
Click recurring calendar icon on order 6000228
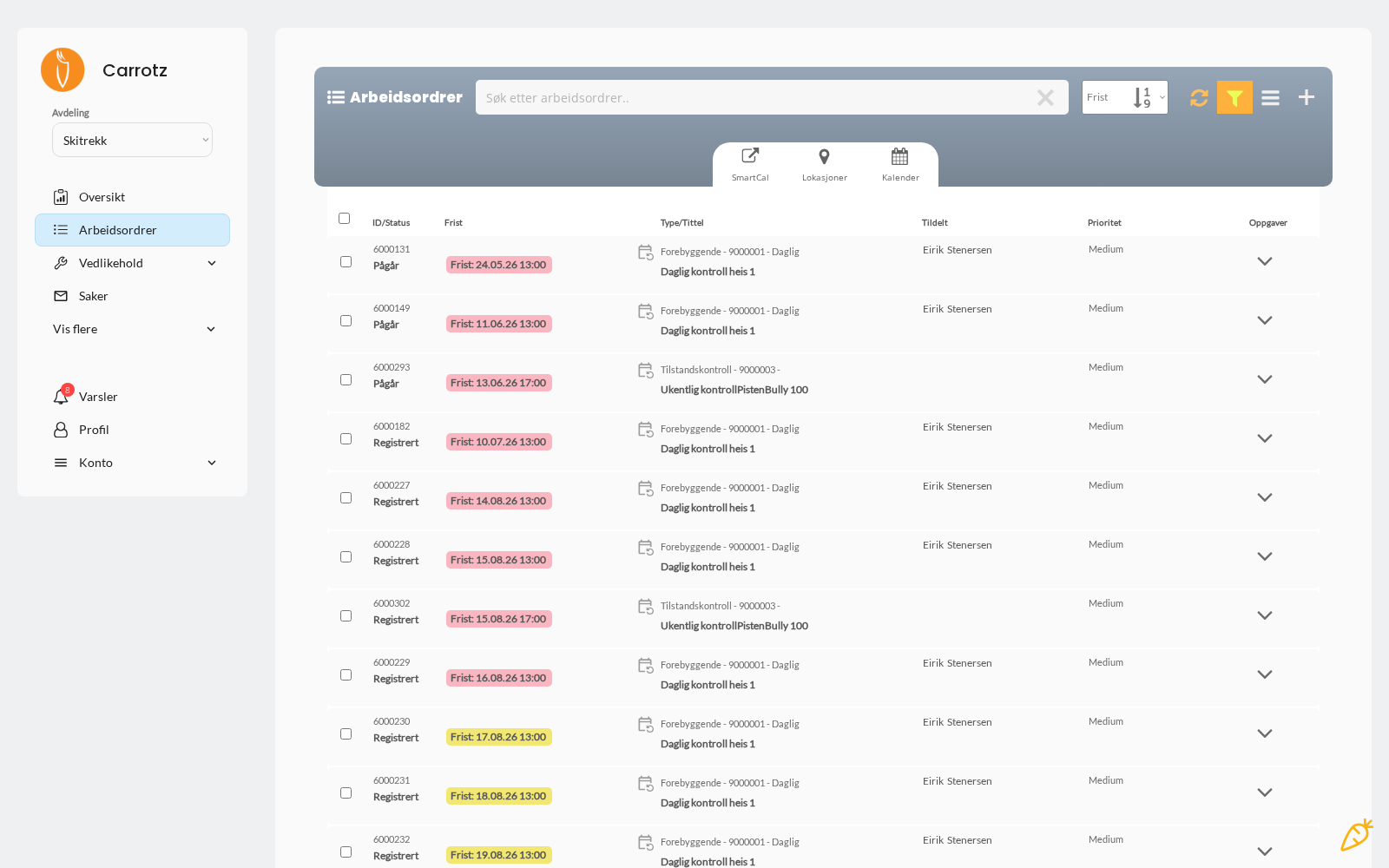646,548
